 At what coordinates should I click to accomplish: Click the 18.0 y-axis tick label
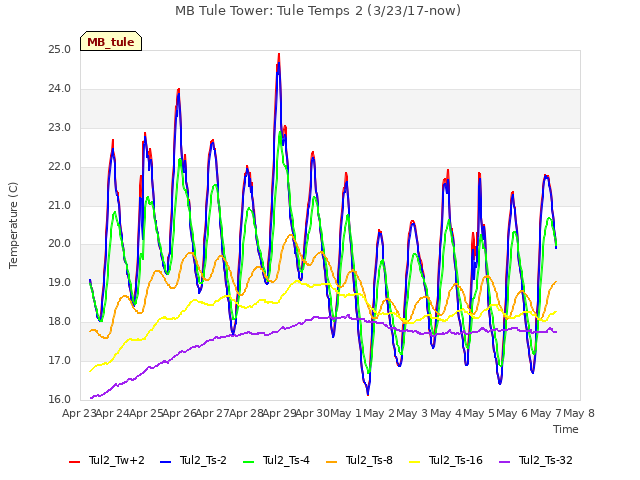(x=60, y=322)
